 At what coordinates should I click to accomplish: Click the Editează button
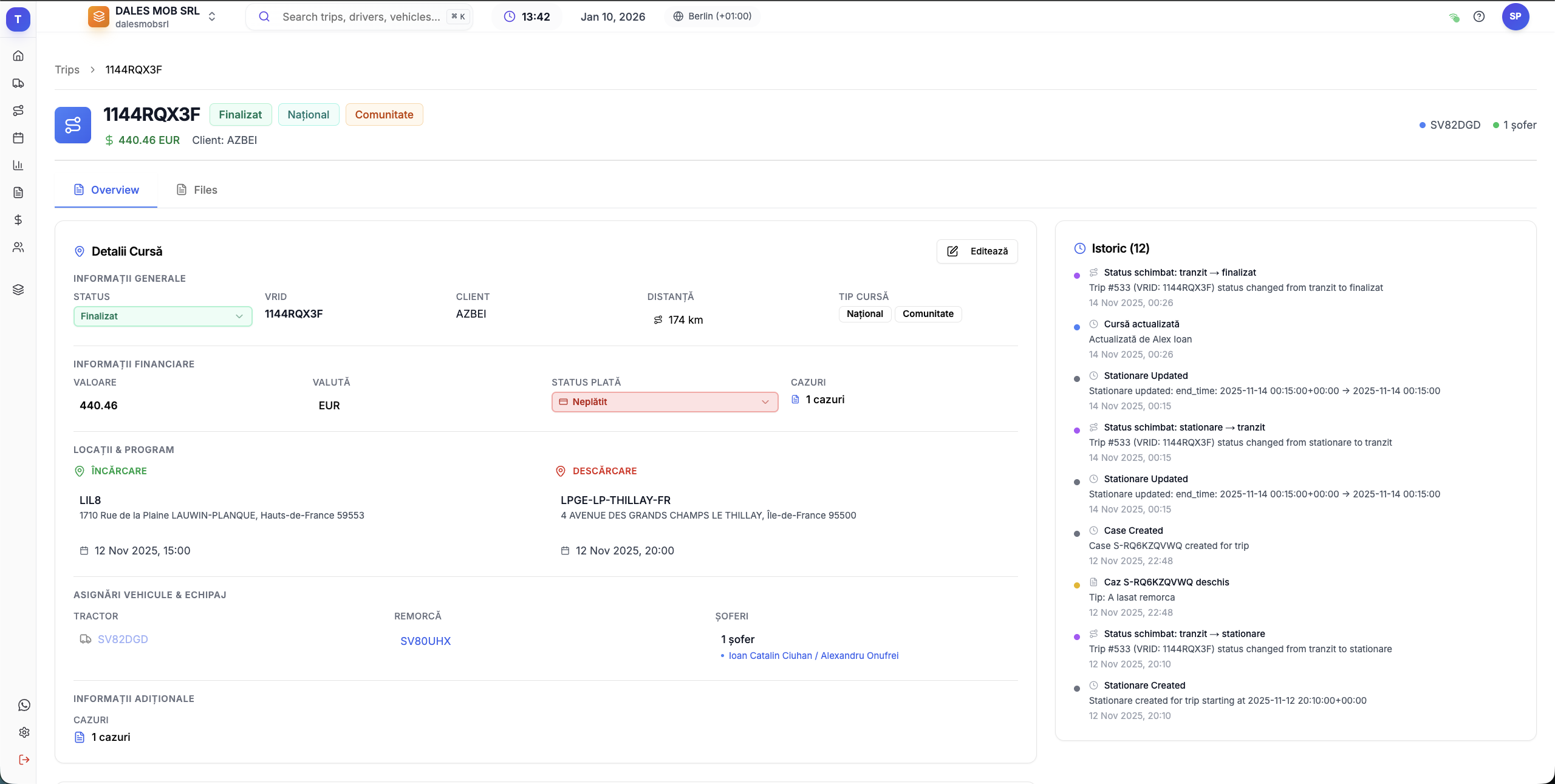pyautogui.click(x=977, y=251)
